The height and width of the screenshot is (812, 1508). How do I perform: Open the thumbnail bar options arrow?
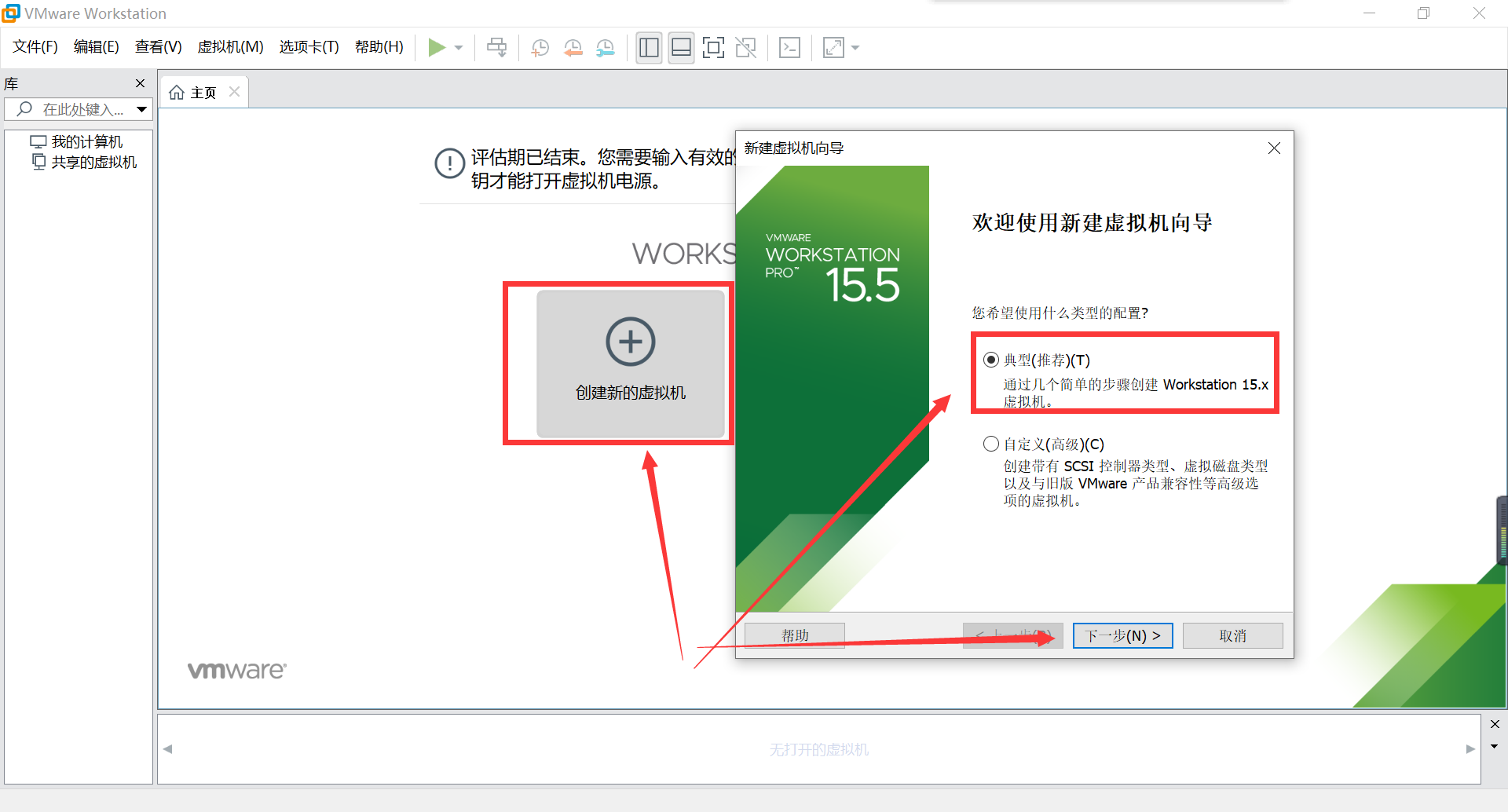pos(1495,746)
